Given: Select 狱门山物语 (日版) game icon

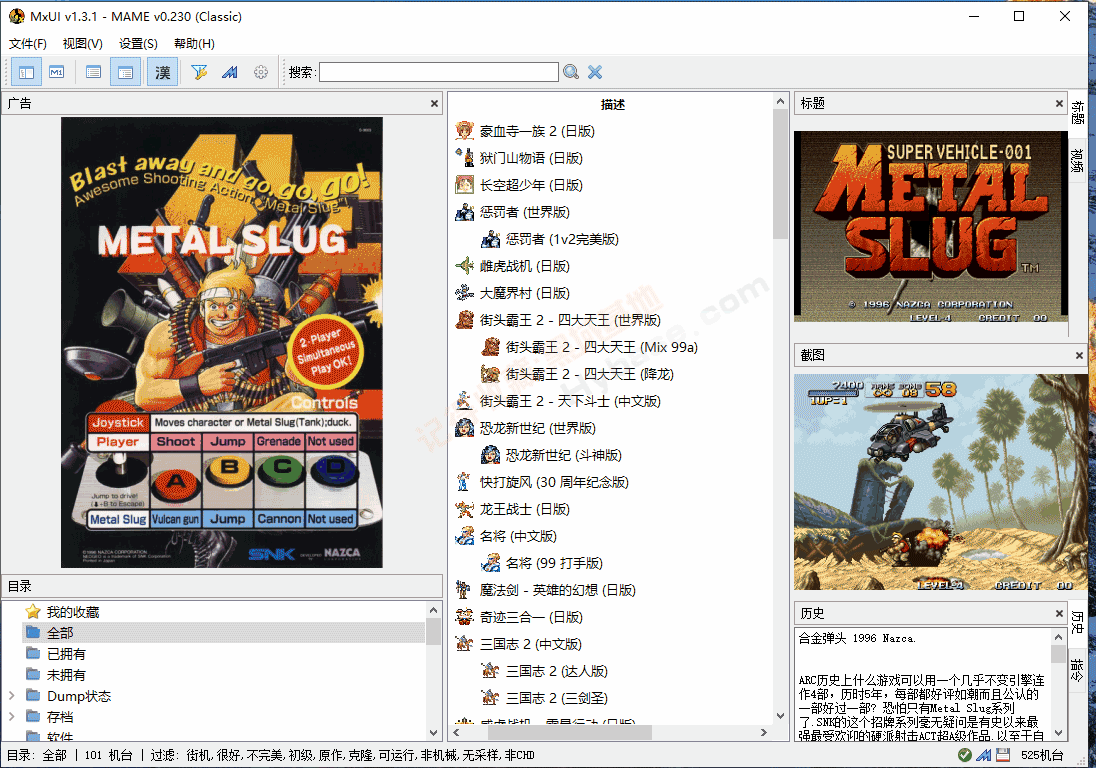Looking at the screenshot, I should pos(464,158).
